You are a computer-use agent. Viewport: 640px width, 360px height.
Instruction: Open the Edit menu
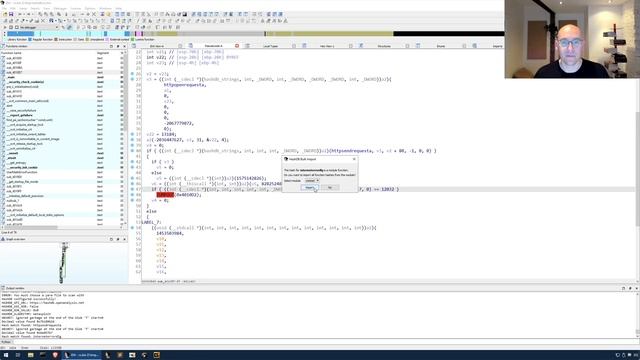(x=13, y=8)
